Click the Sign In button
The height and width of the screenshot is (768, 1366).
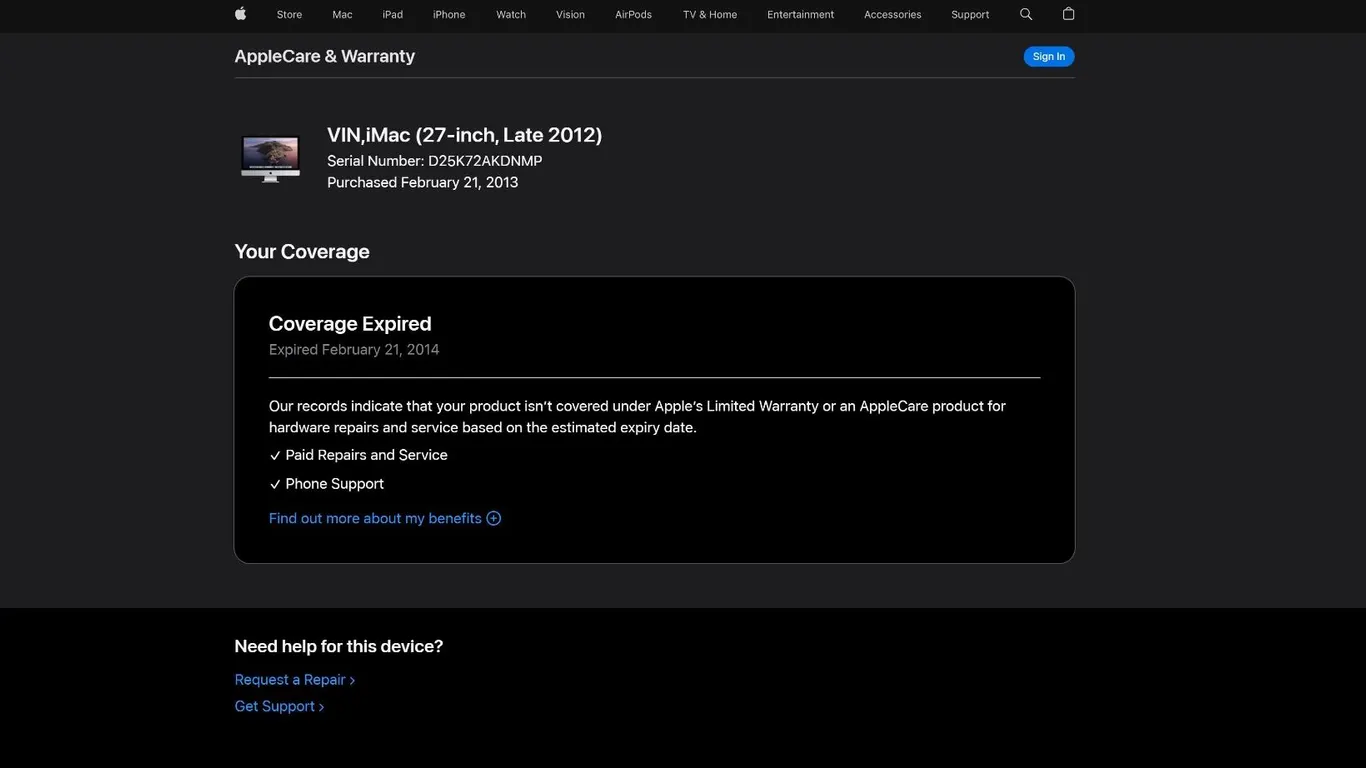tap(1049, 57)
